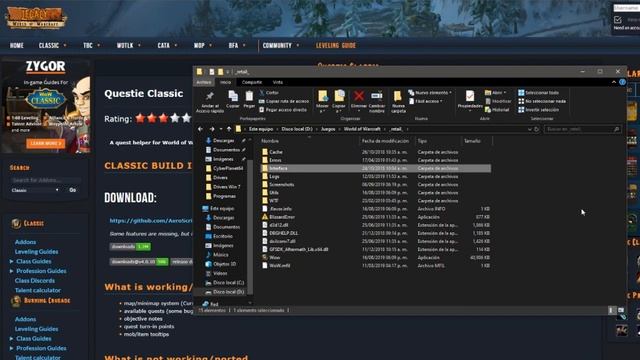Open the address bar history dropdown
The image size is (640, 360).
(x=529, y=129)
